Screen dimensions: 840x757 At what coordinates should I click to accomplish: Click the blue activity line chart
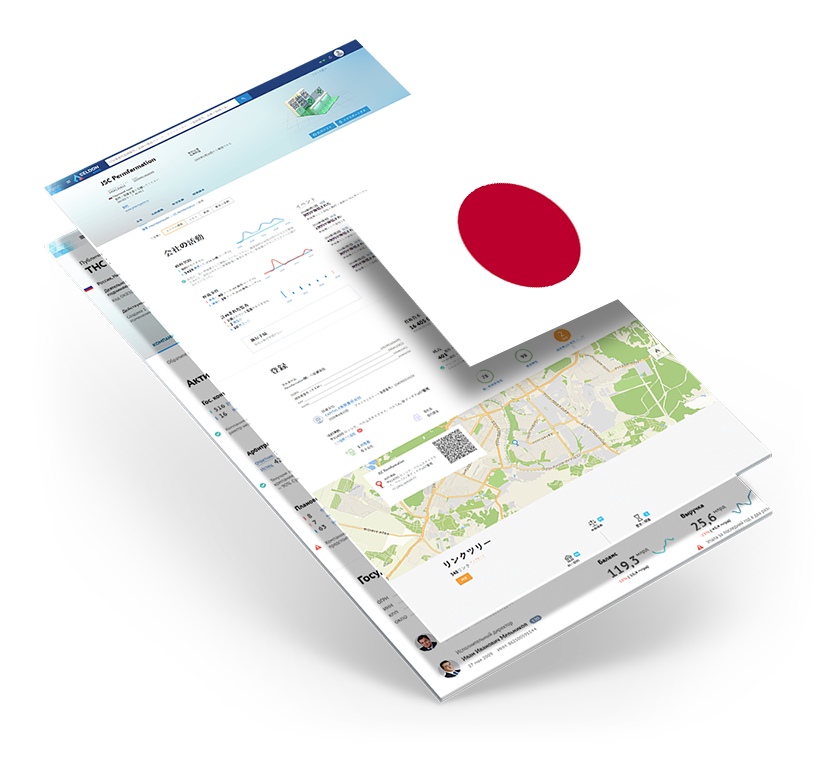click(261, 230)
